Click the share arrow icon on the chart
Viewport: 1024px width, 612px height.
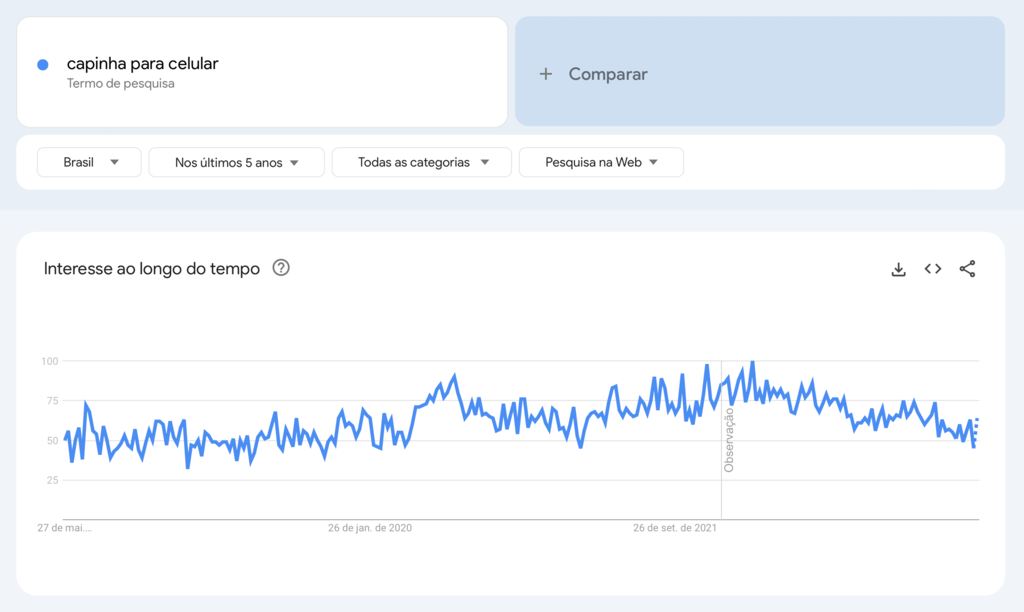point(967,268)
